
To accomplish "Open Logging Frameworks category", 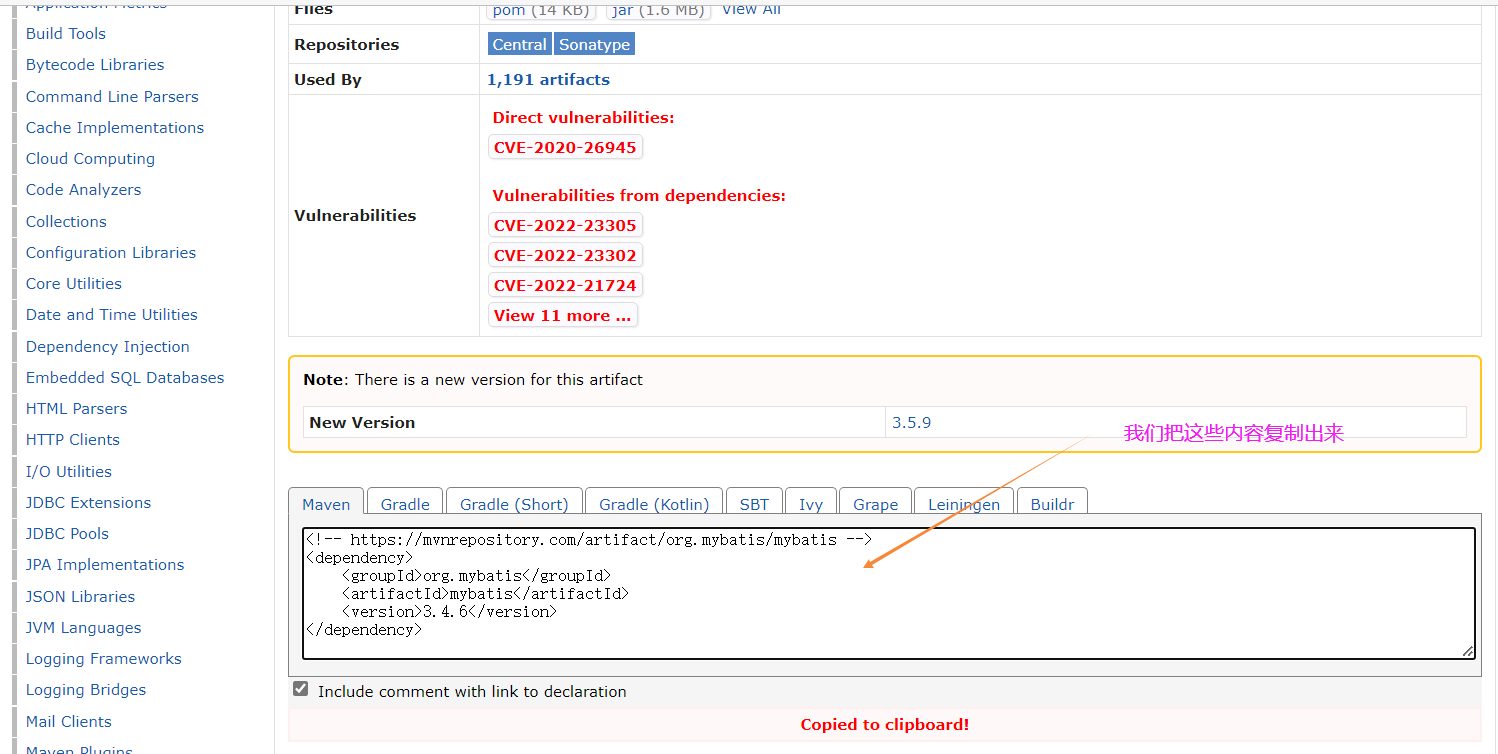I will [104, 658].
